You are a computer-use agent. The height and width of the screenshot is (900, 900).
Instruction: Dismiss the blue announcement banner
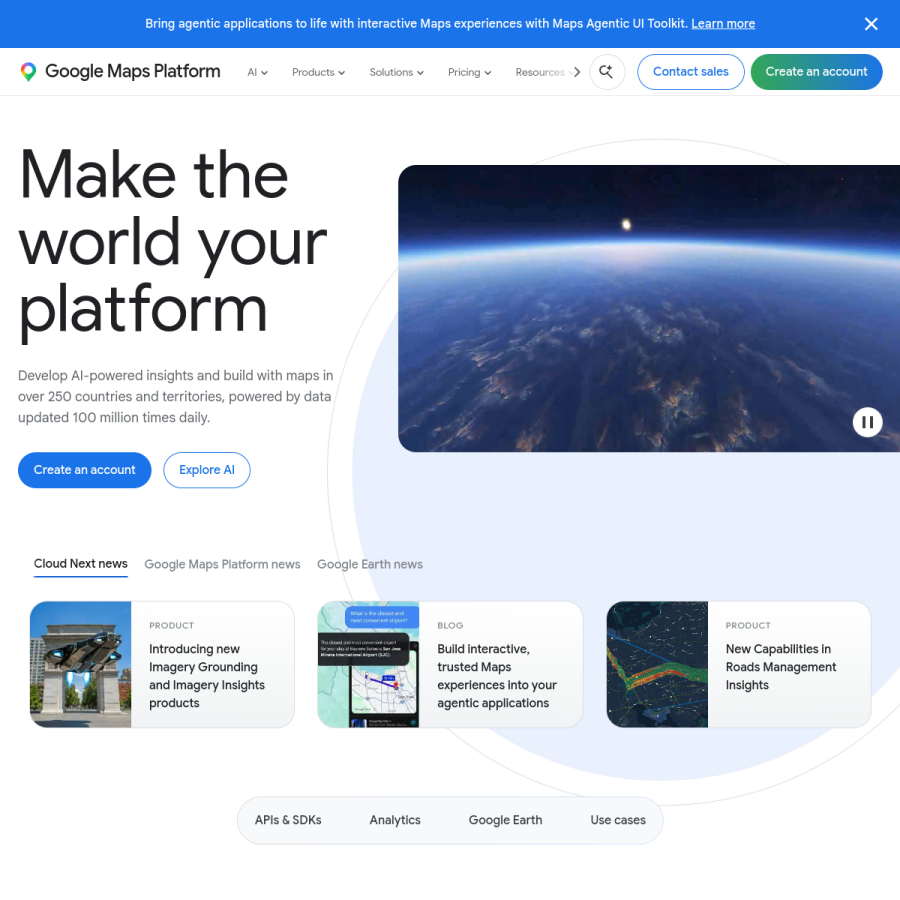(871, 24)
